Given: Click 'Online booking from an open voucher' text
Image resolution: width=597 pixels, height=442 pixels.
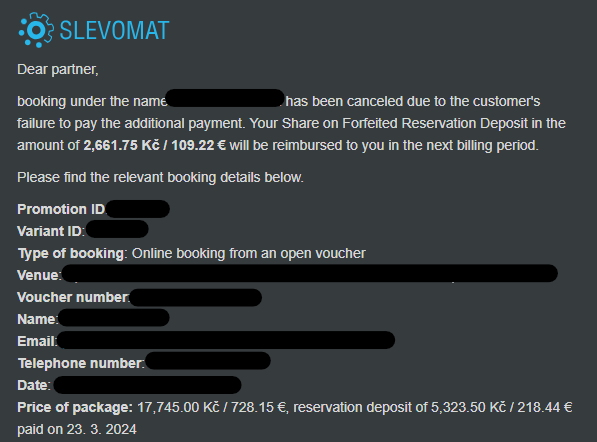Looking at the screenshot, I should 249,253.
